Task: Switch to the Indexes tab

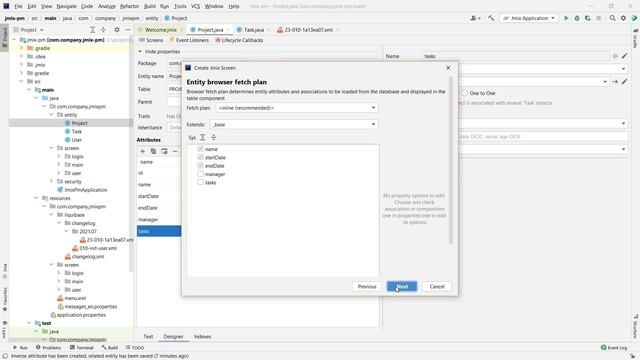Action: [202, 337]
